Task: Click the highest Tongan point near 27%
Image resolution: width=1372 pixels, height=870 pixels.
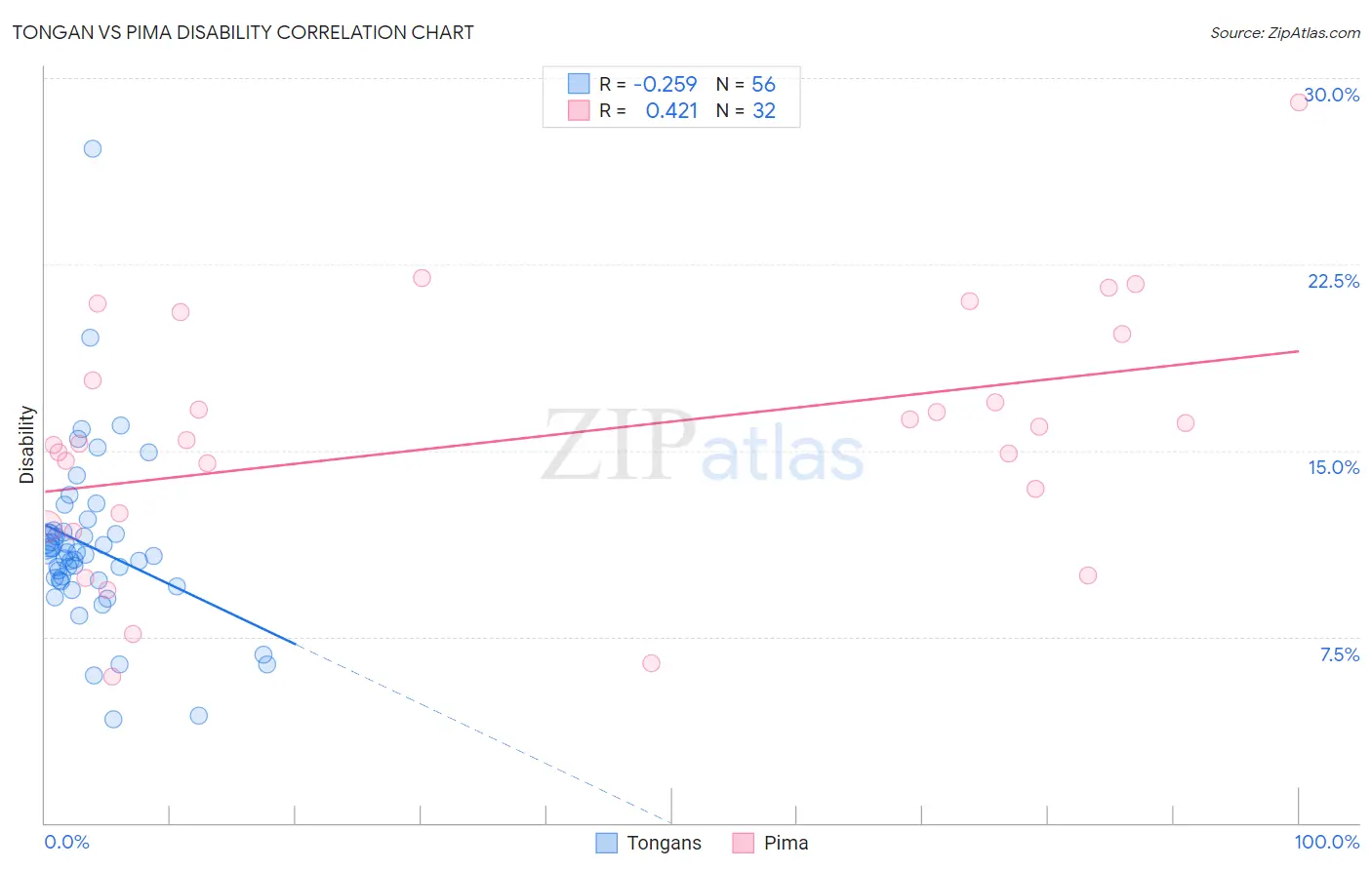Action: pyautogui.click(x=93, y=149)
